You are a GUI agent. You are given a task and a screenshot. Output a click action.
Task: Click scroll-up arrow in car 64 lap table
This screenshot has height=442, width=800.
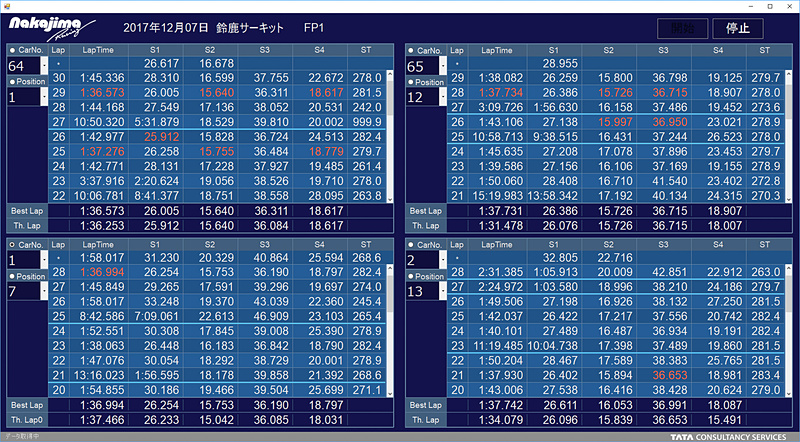pyautogui.click(x=390, y=75)
